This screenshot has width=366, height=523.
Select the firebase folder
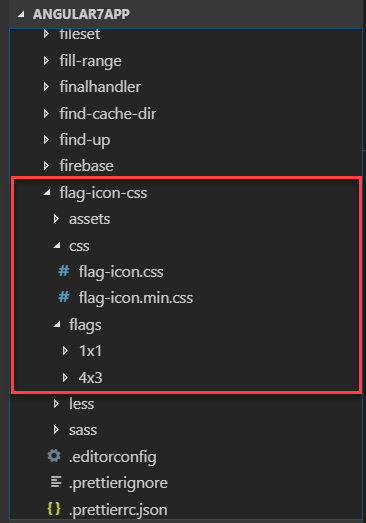point(86,166)
